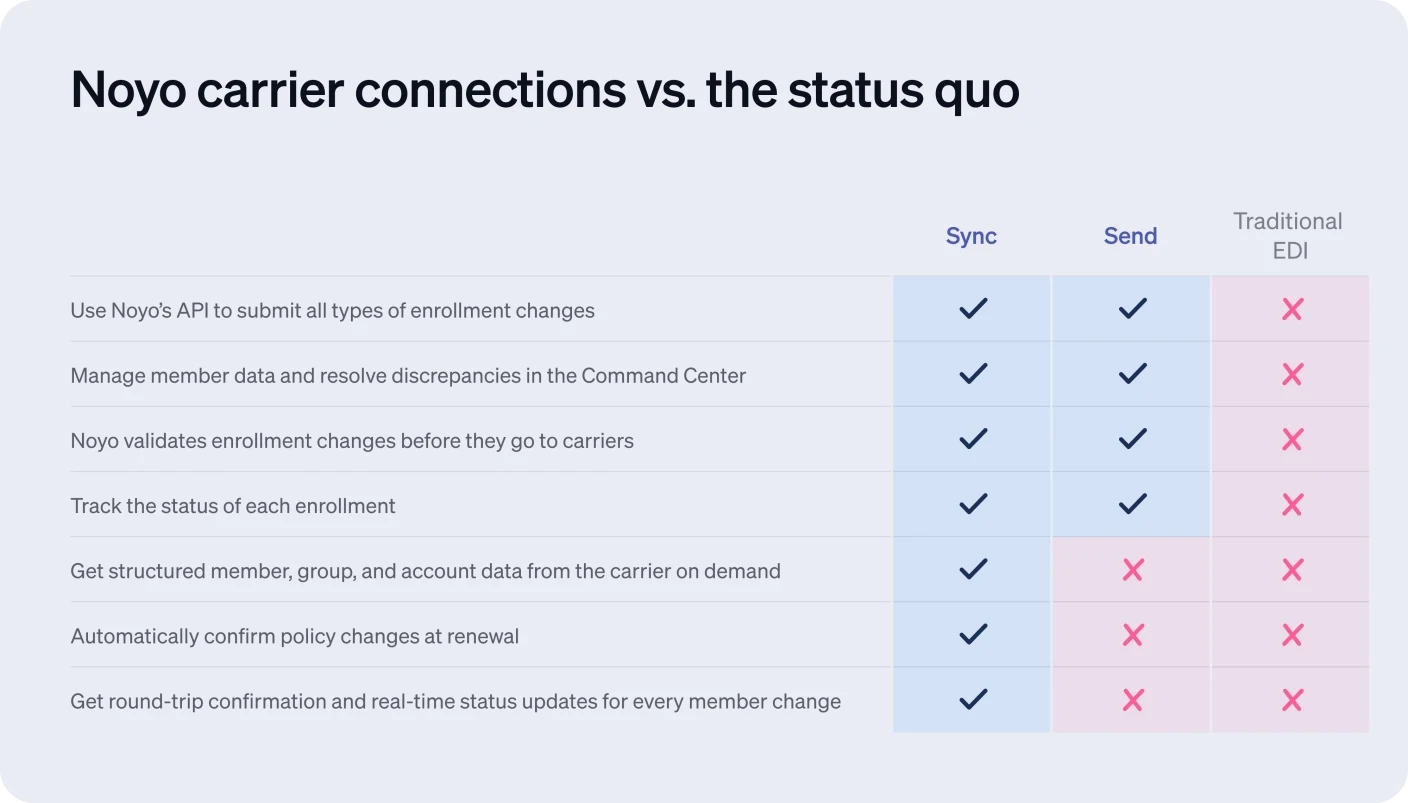Image resolution: width=1408 pixels, height=803 pixels.
Task: Select the Traditional EDI column header
Action: coord(1288,236)
